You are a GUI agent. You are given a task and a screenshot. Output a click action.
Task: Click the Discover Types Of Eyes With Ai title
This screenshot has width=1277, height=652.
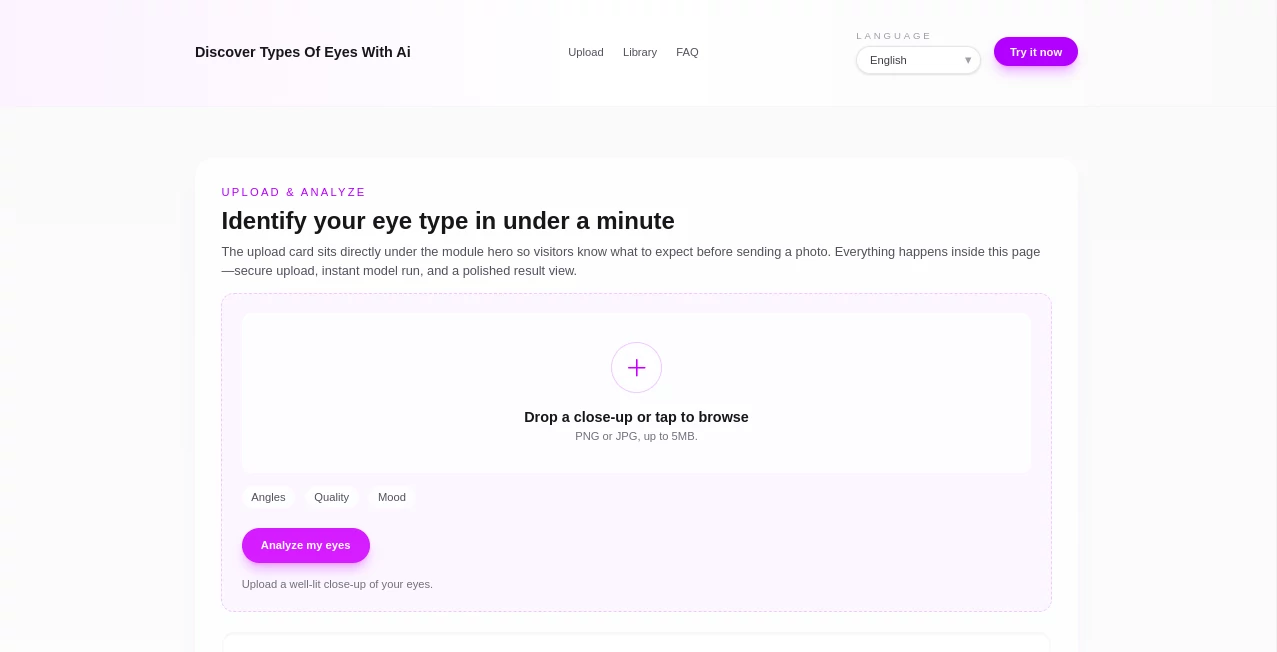coord(303,52)
